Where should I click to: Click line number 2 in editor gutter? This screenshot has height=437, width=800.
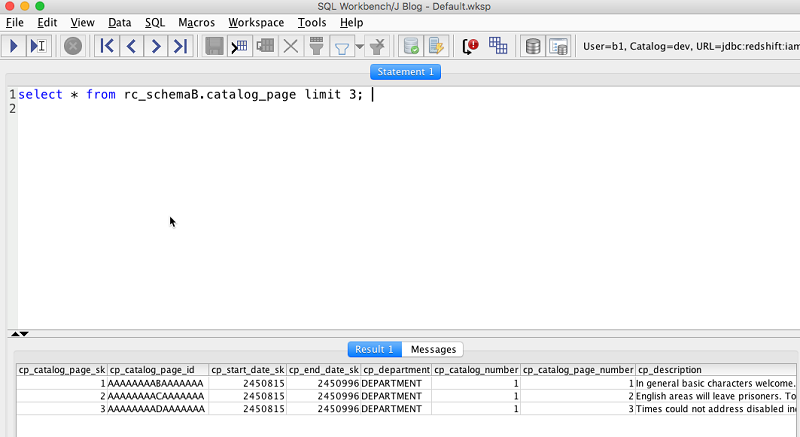pos(12,109)
